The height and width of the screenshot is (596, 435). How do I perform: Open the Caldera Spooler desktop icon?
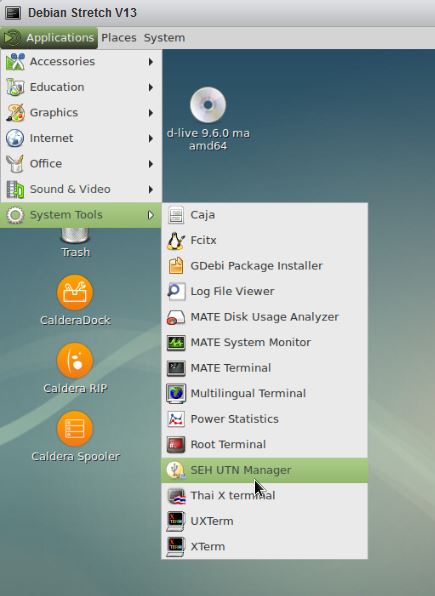point(75,429)
